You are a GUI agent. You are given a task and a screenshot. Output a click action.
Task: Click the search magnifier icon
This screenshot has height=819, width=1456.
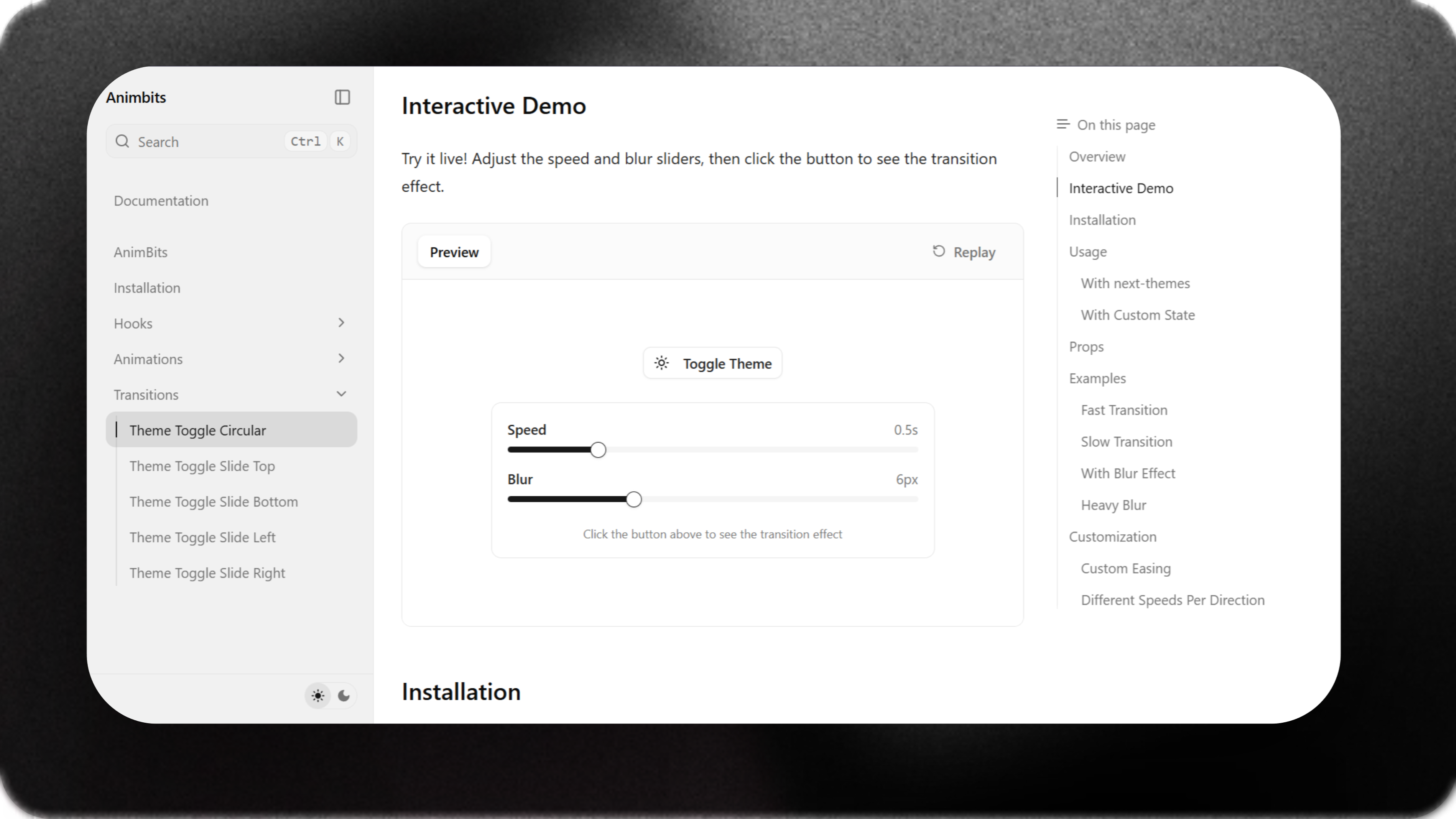122,141
